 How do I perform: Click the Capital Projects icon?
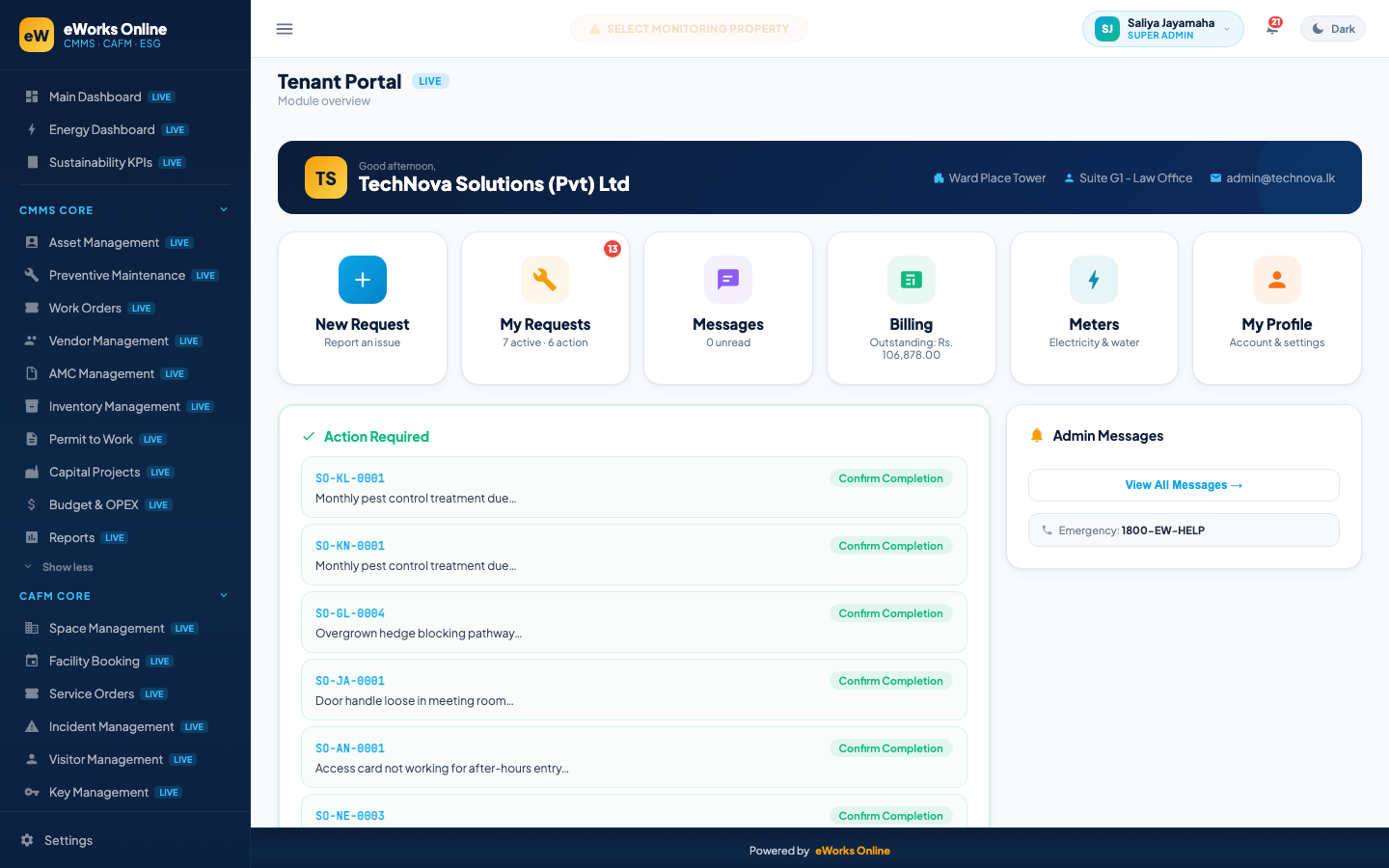click(32, 472)
